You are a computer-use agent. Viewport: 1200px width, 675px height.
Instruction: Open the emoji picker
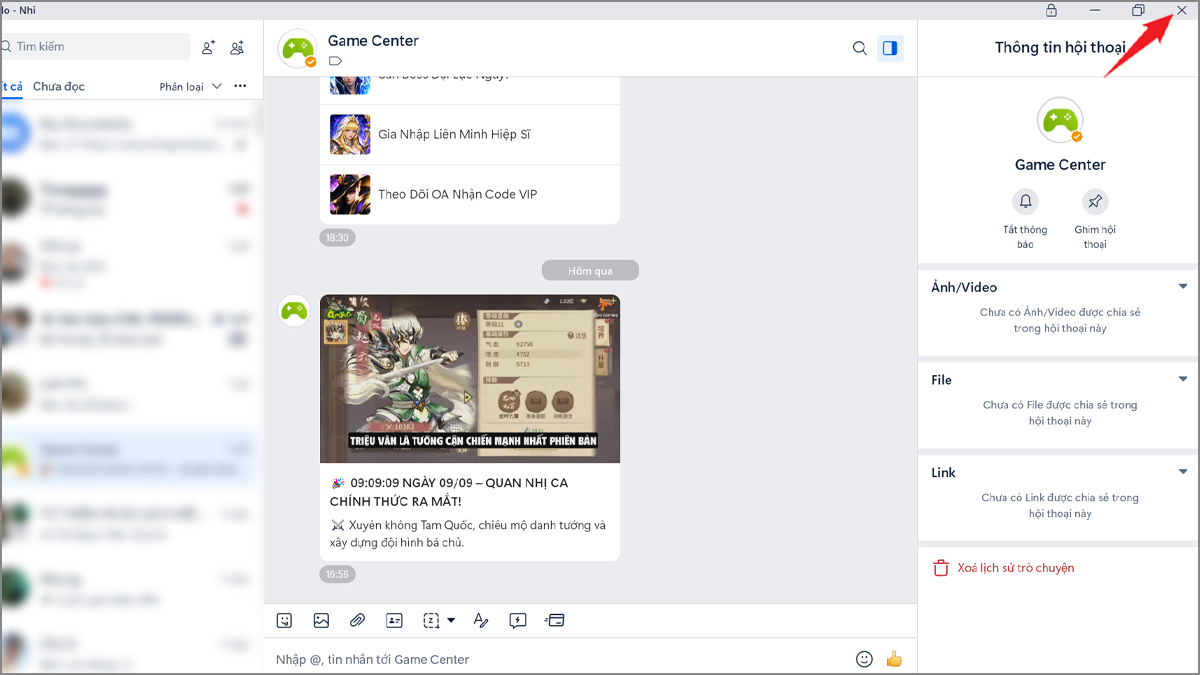pos(864,659)
